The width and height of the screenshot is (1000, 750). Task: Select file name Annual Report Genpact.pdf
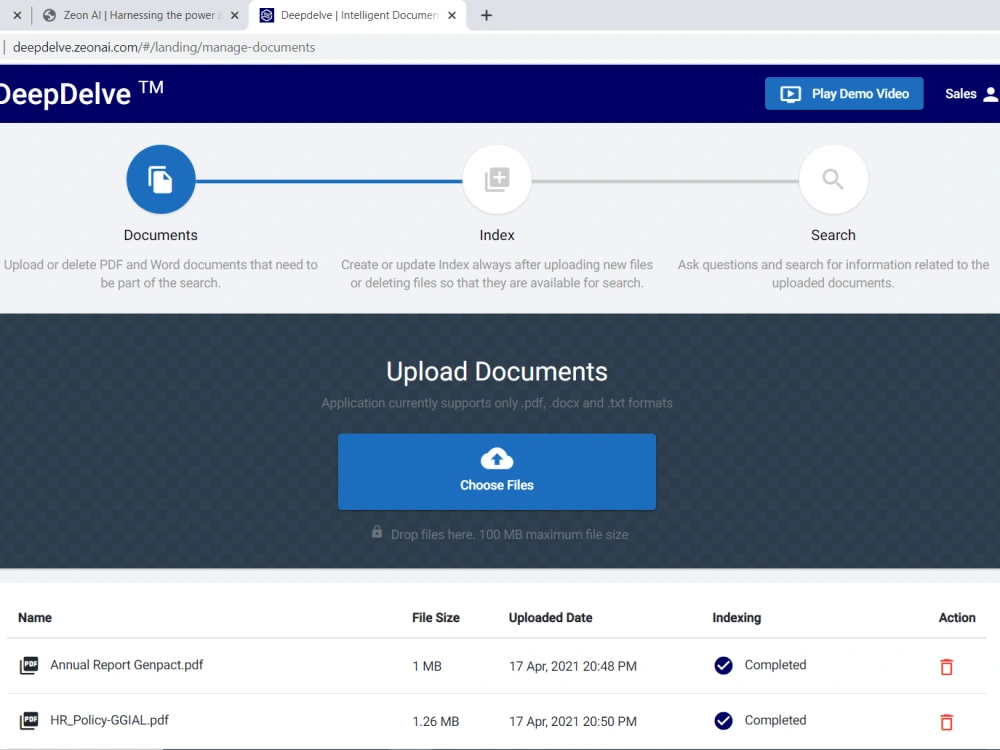[x=127, y=665]
